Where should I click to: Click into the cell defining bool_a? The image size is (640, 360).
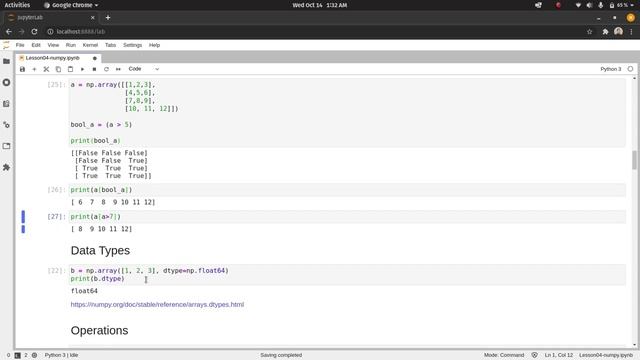(x=347, y=113)
